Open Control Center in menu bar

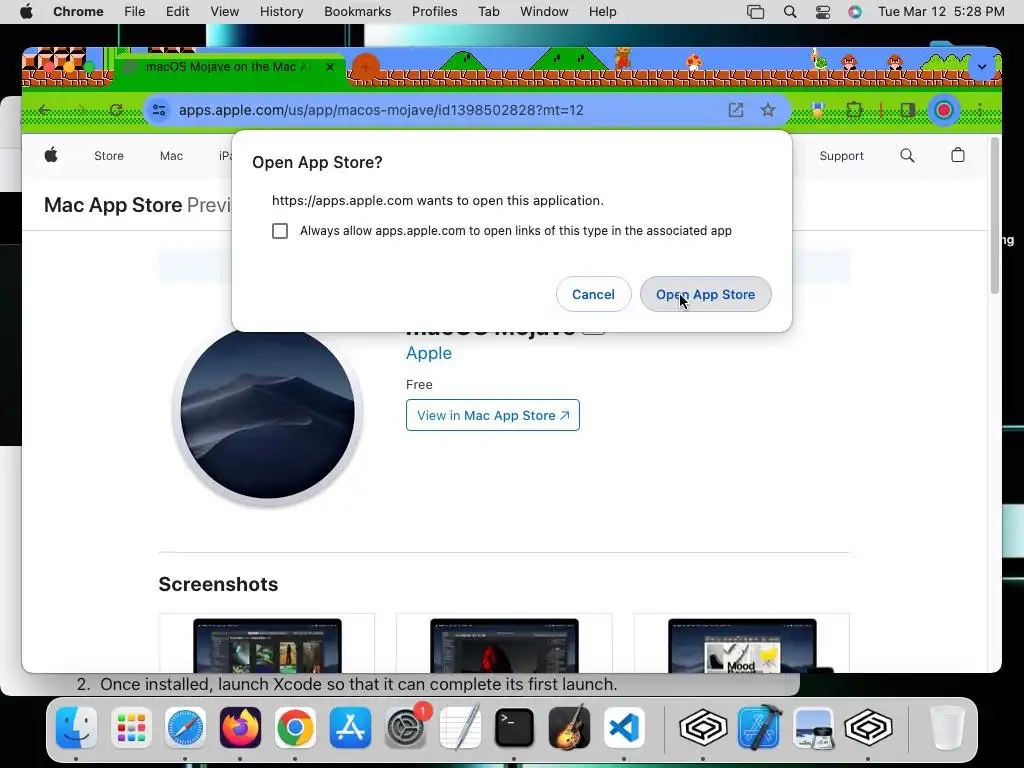point(823,12)
